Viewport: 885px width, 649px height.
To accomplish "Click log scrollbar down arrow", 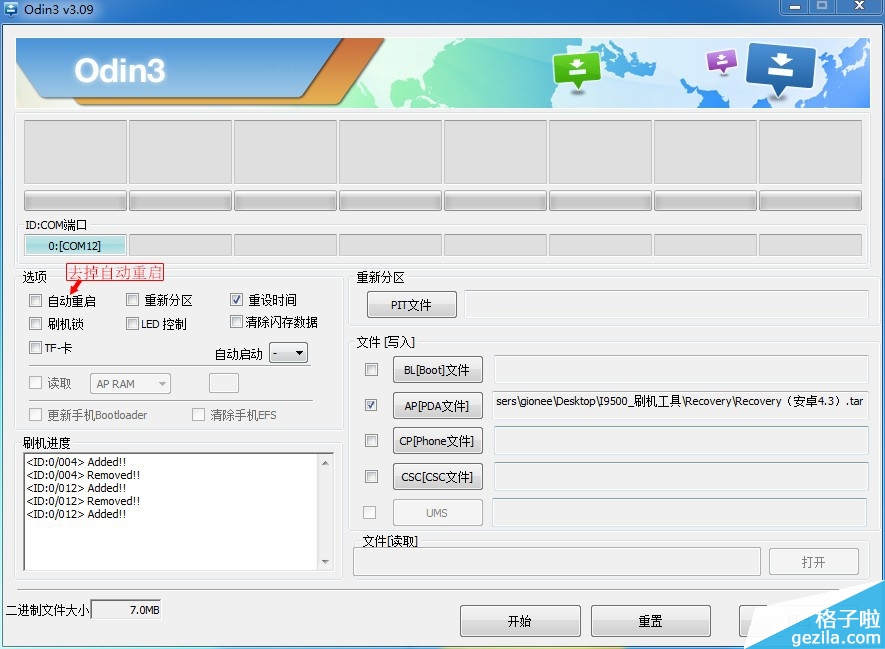I will tap(326, 562).
